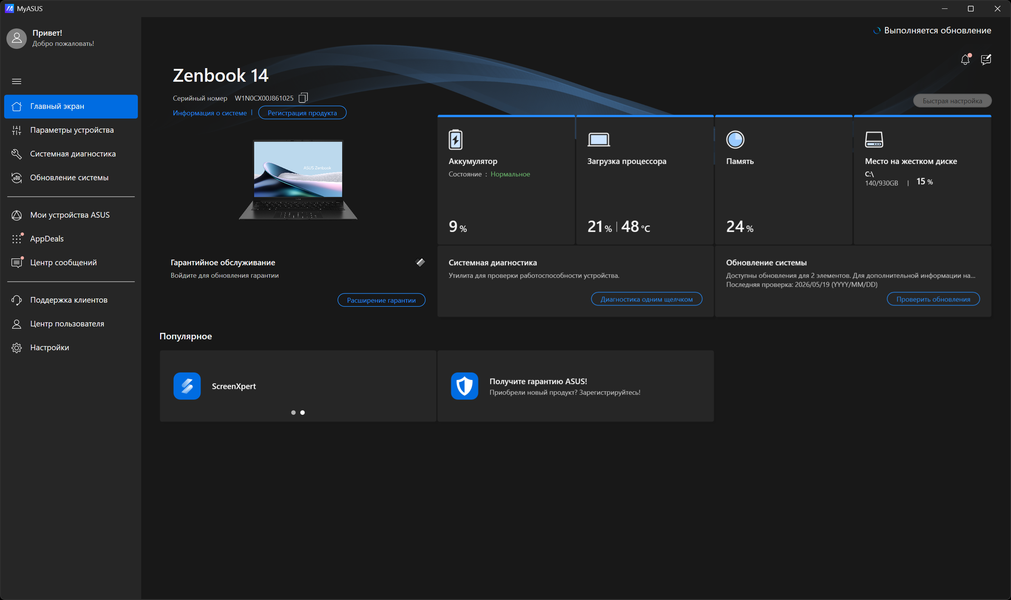Open Системная диагностика in the sidebar
1011x600 pixels.
point(71,154)
